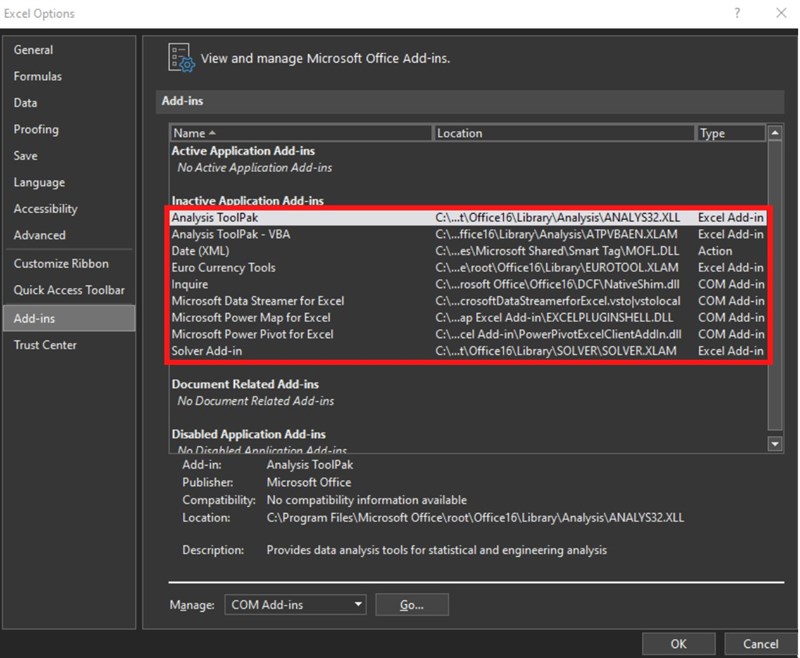Click the help question mark icon
800x658 pixels.
737,14
